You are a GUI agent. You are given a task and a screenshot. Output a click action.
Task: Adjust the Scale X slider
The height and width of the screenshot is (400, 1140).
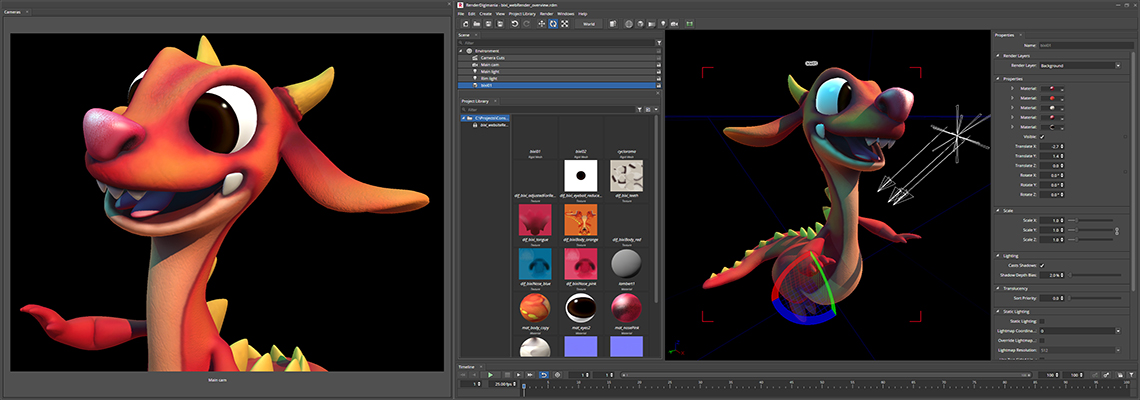pos(1089,220)
